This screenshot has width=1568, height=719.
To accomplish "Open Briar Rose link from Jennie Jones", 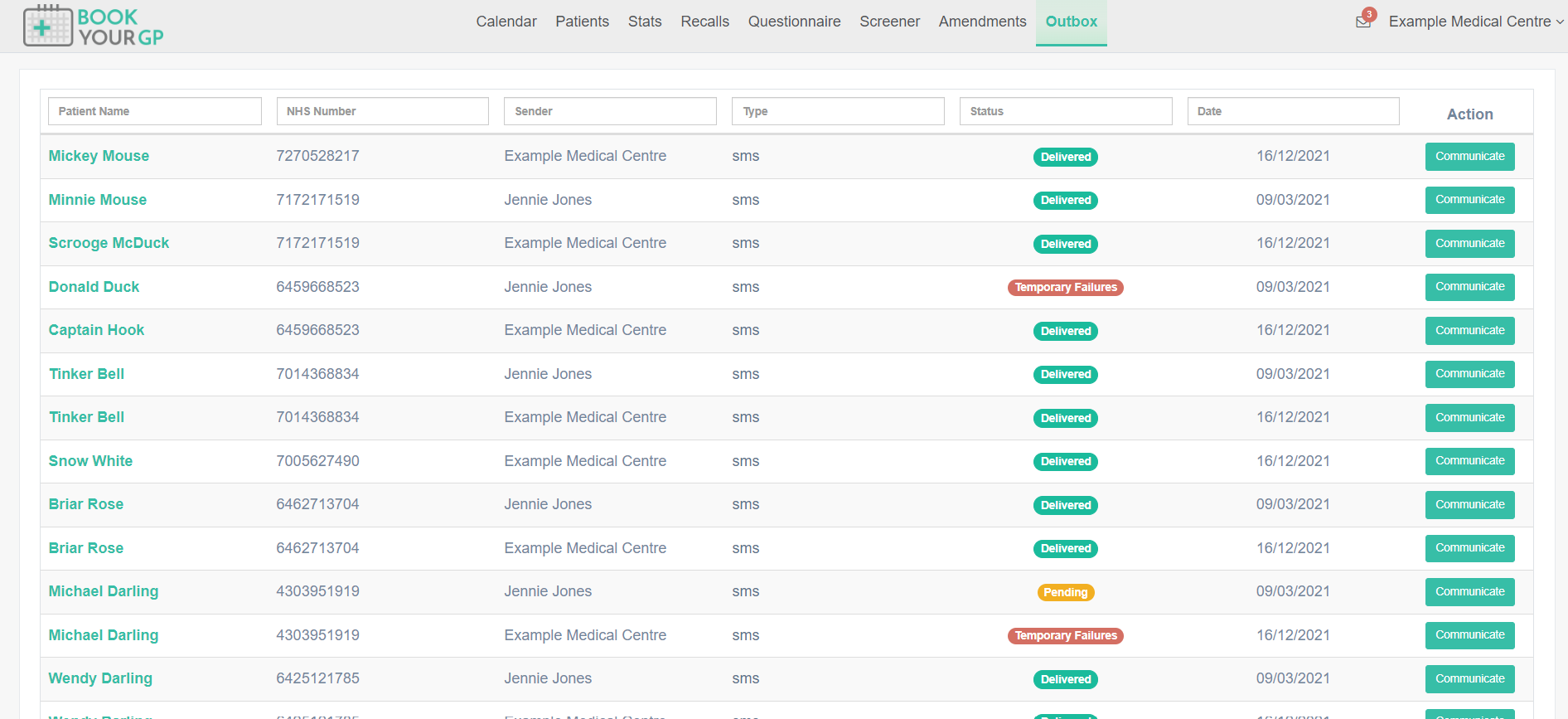I will (85, 504).
